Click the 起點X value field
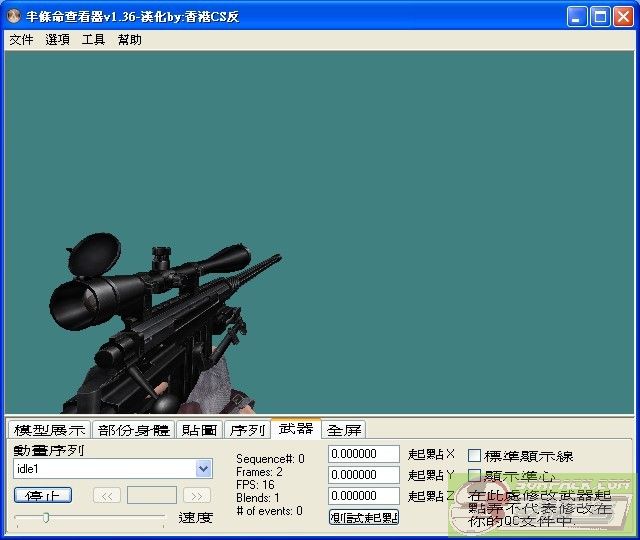 click(363, 454)
